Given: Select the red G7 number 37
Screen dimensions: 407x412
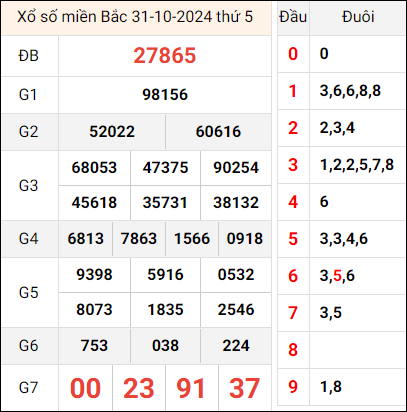Looking at the screenshot, I should coord(244,388).
